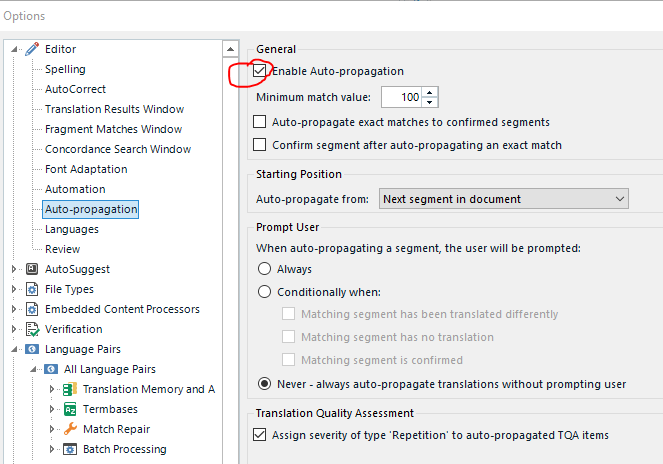Select the All Language Pairs label

pos(110,369)
